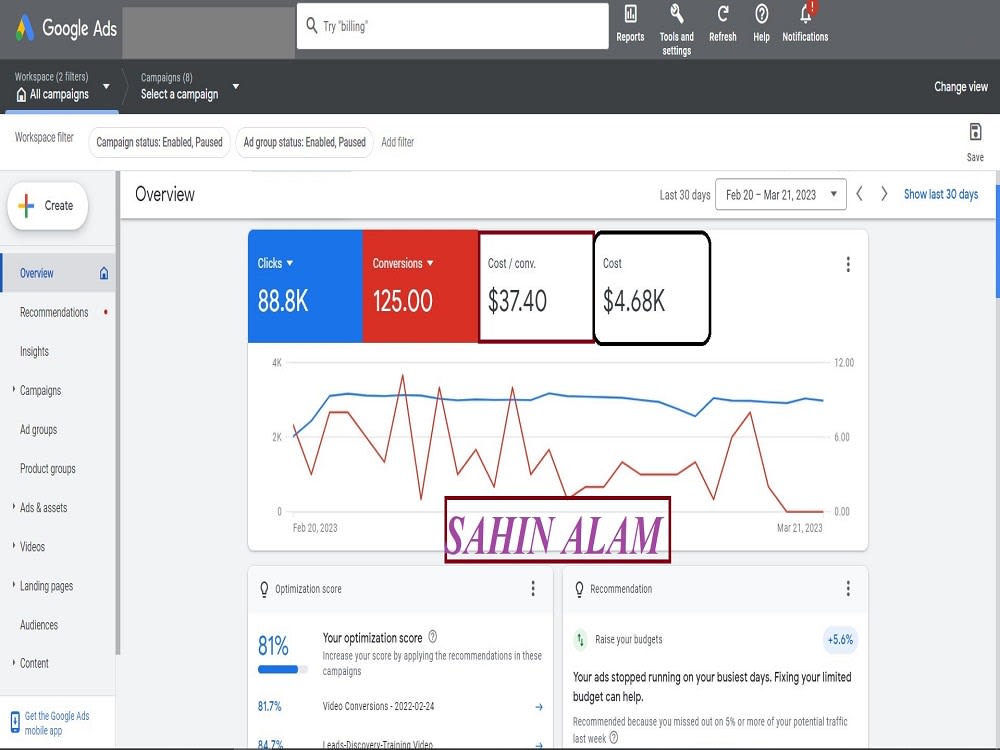1000x750 pixels.
Task: Go to next date range arrow
Action: coord(884,194)
